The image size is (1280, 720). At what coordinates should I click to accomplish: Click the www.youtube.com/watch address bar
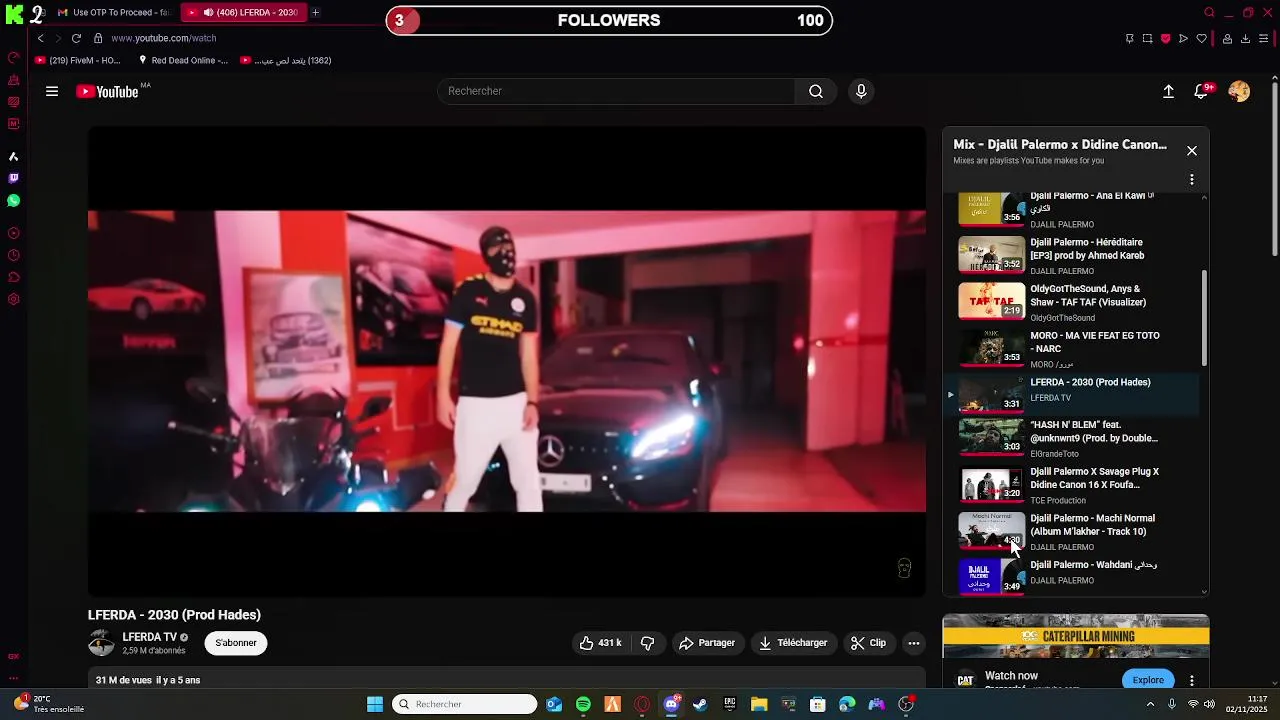(164, 38)
